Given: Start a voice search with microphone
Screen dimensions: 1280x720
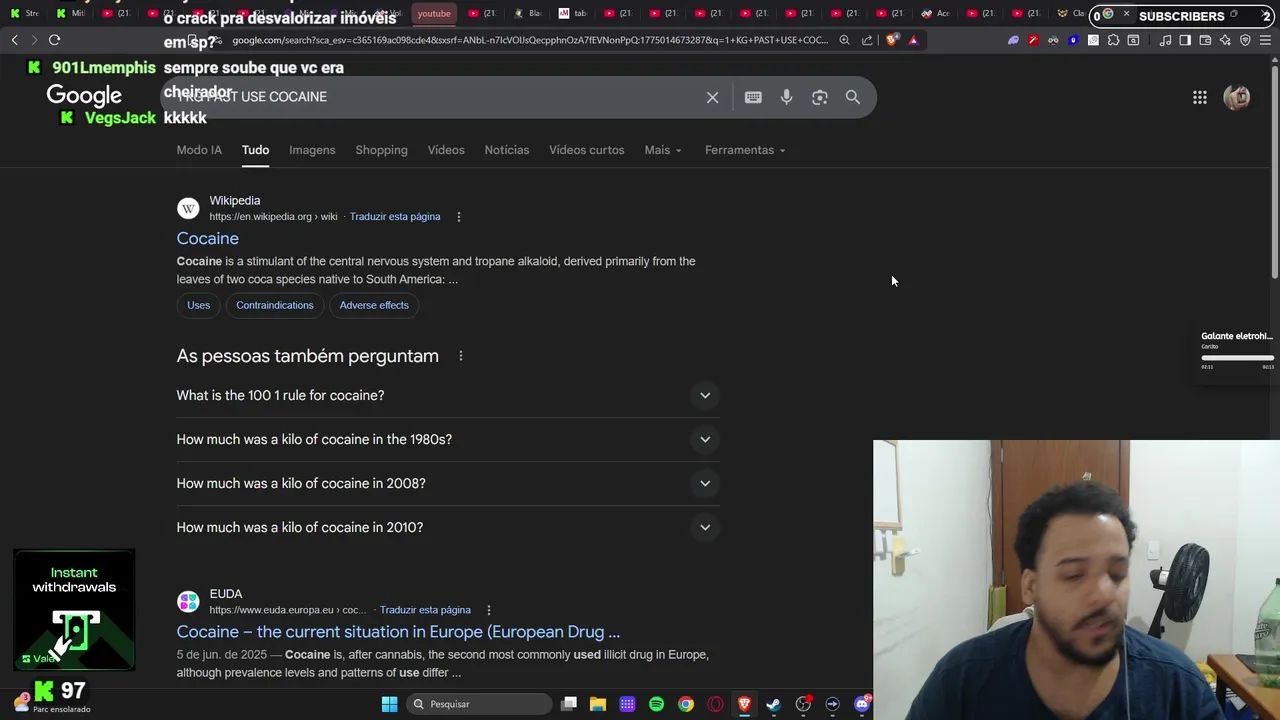Looking at the screenshot, I should pos(787,97).
